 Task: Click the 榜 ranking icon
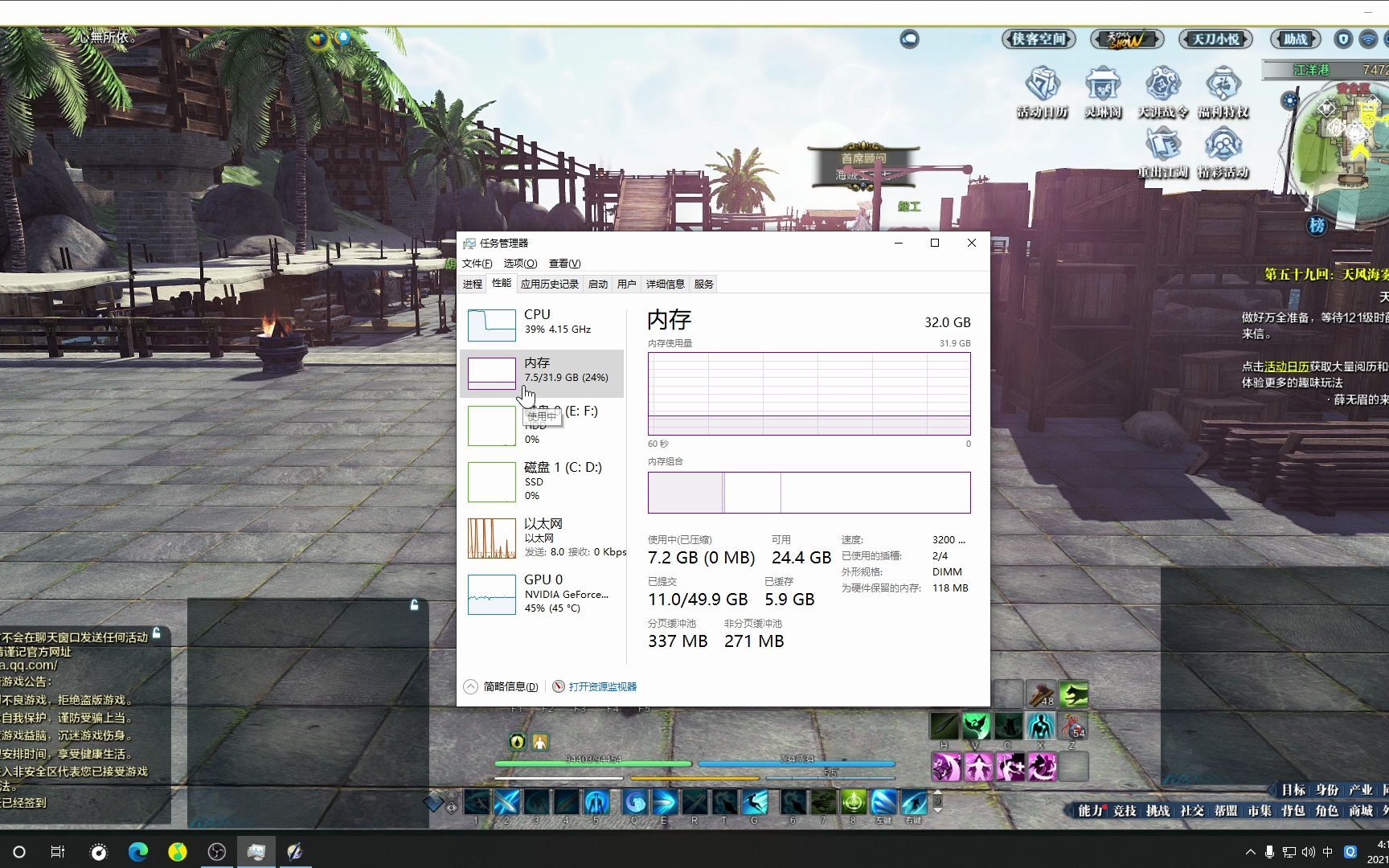[x=1317, y=225]
